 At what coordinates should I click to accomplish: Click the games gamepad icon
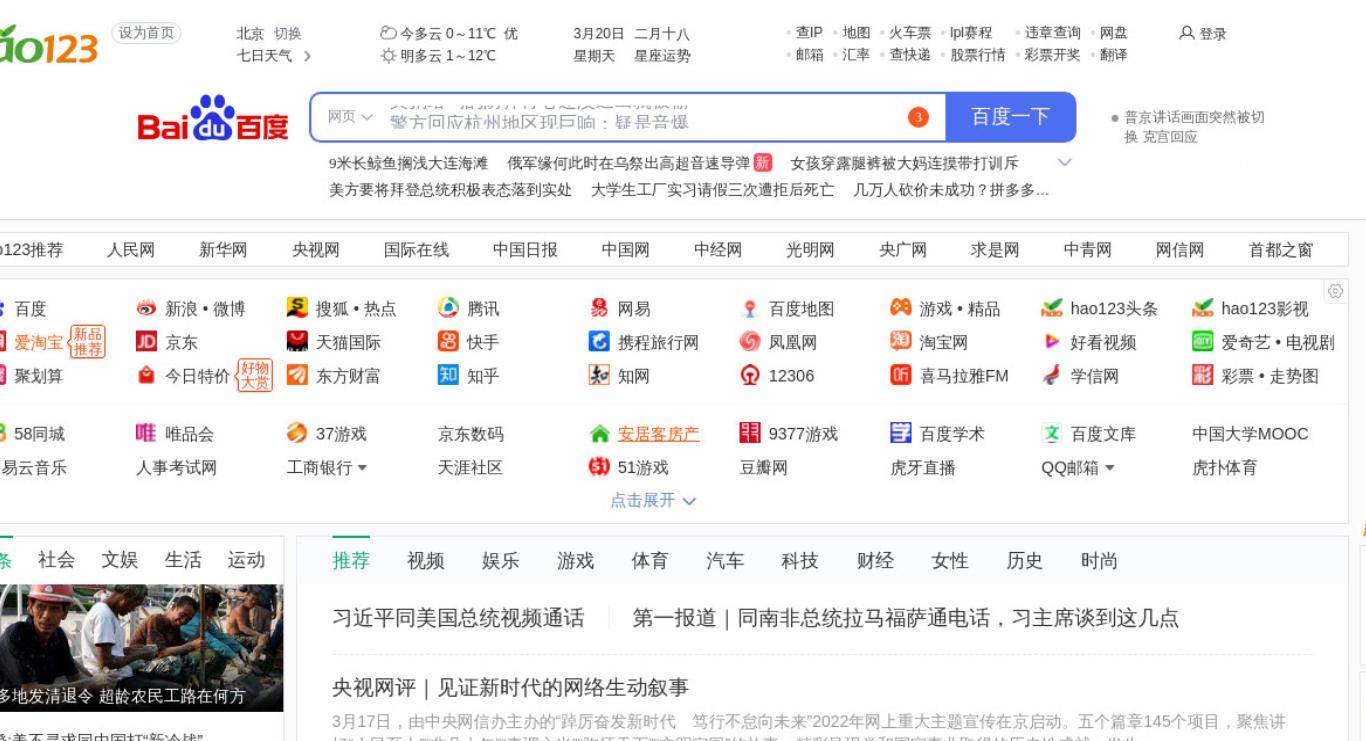click(901, 308)
